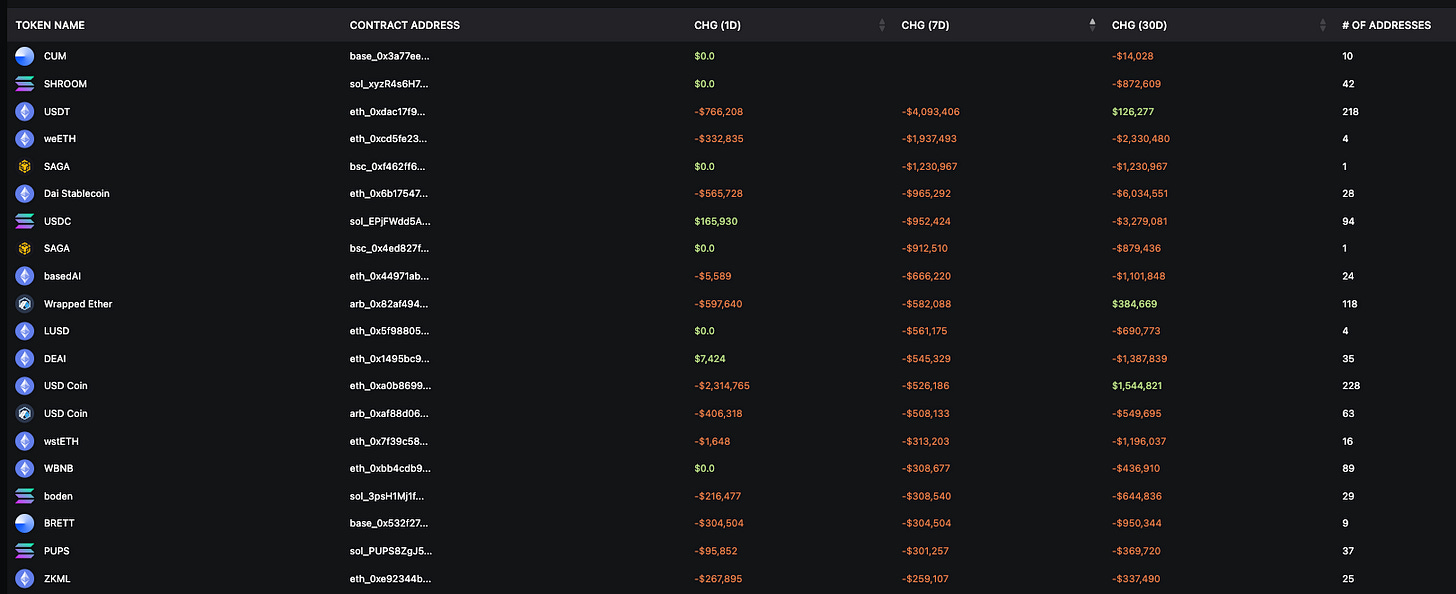The height and width of the screenshot is (594, 1456).
Task: Sort by the CHG (7D) column arrows
Action: (x=1092, y=25)
